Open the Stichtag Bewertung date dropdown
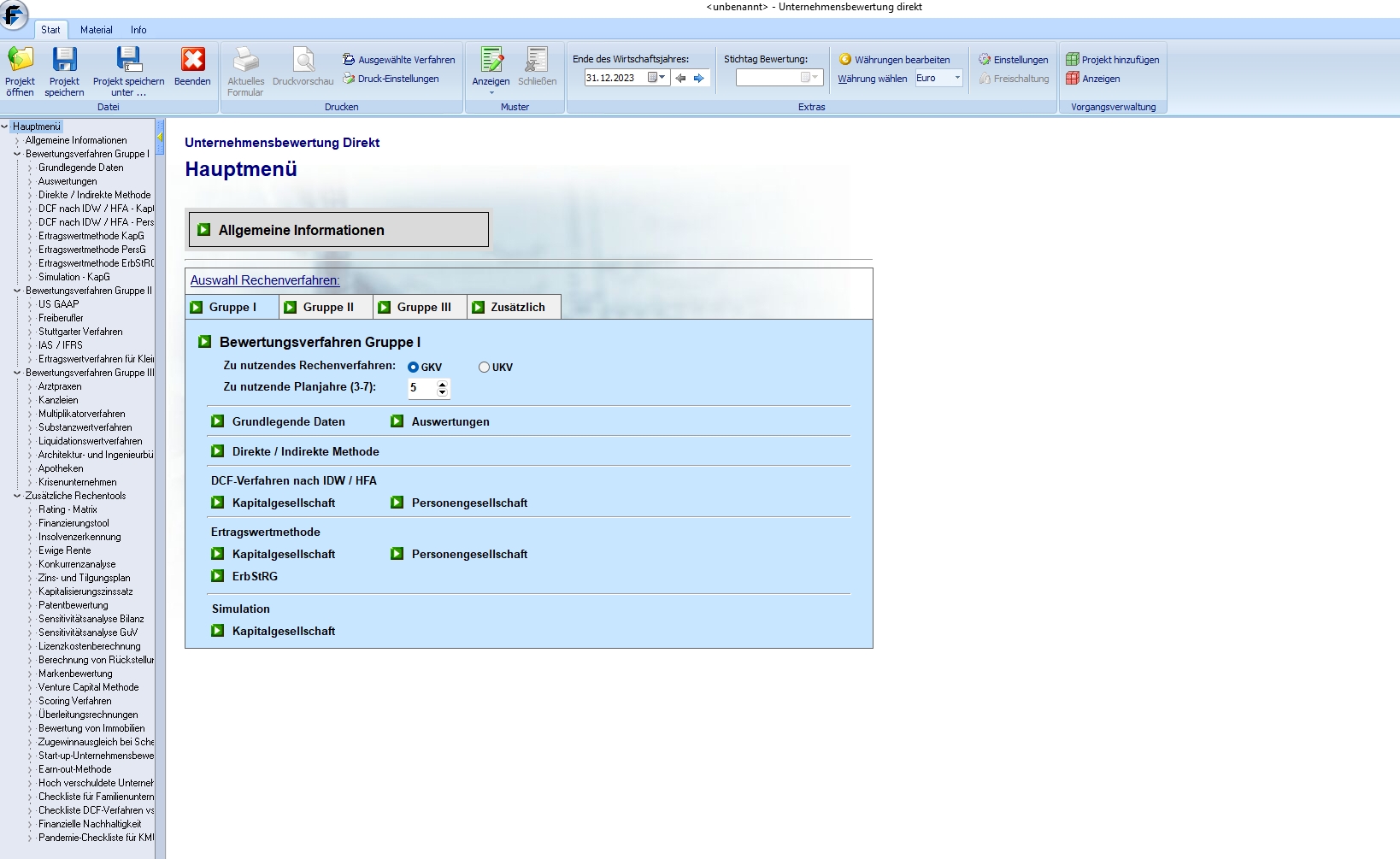1400x859 pixels. point(809,78)
